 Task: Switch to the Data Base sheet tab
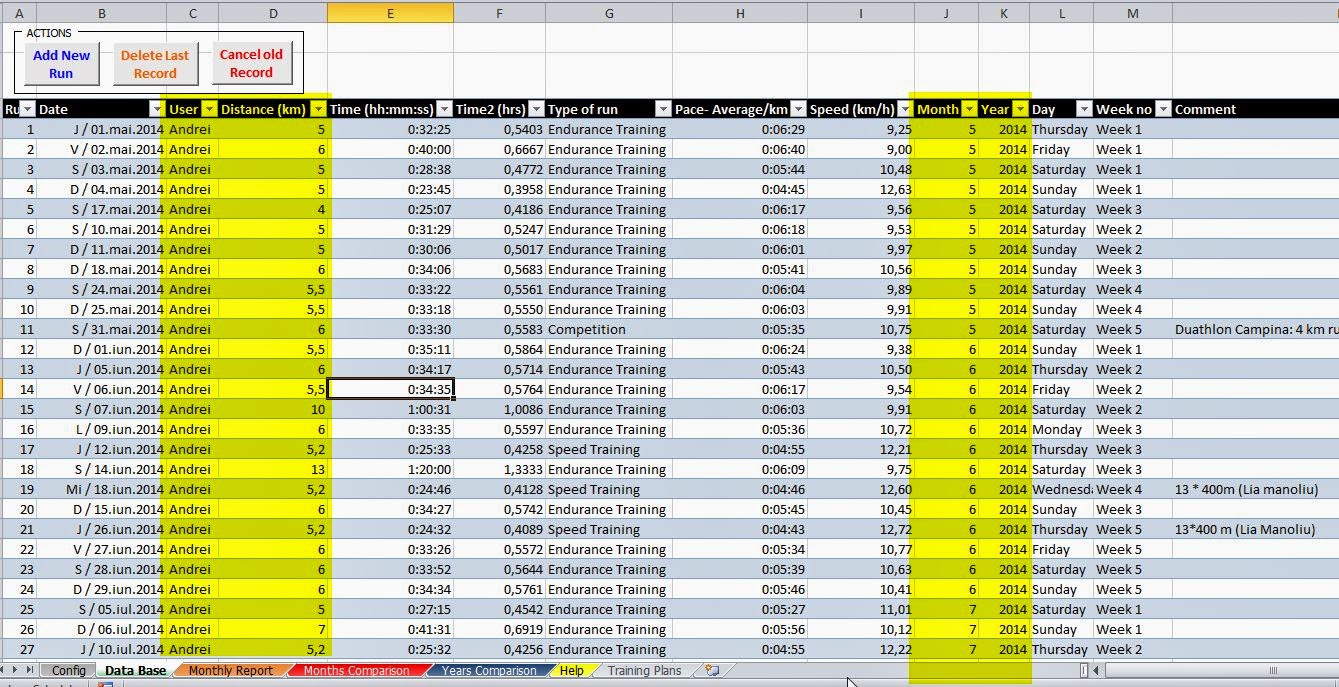click(x=135, y=670)
